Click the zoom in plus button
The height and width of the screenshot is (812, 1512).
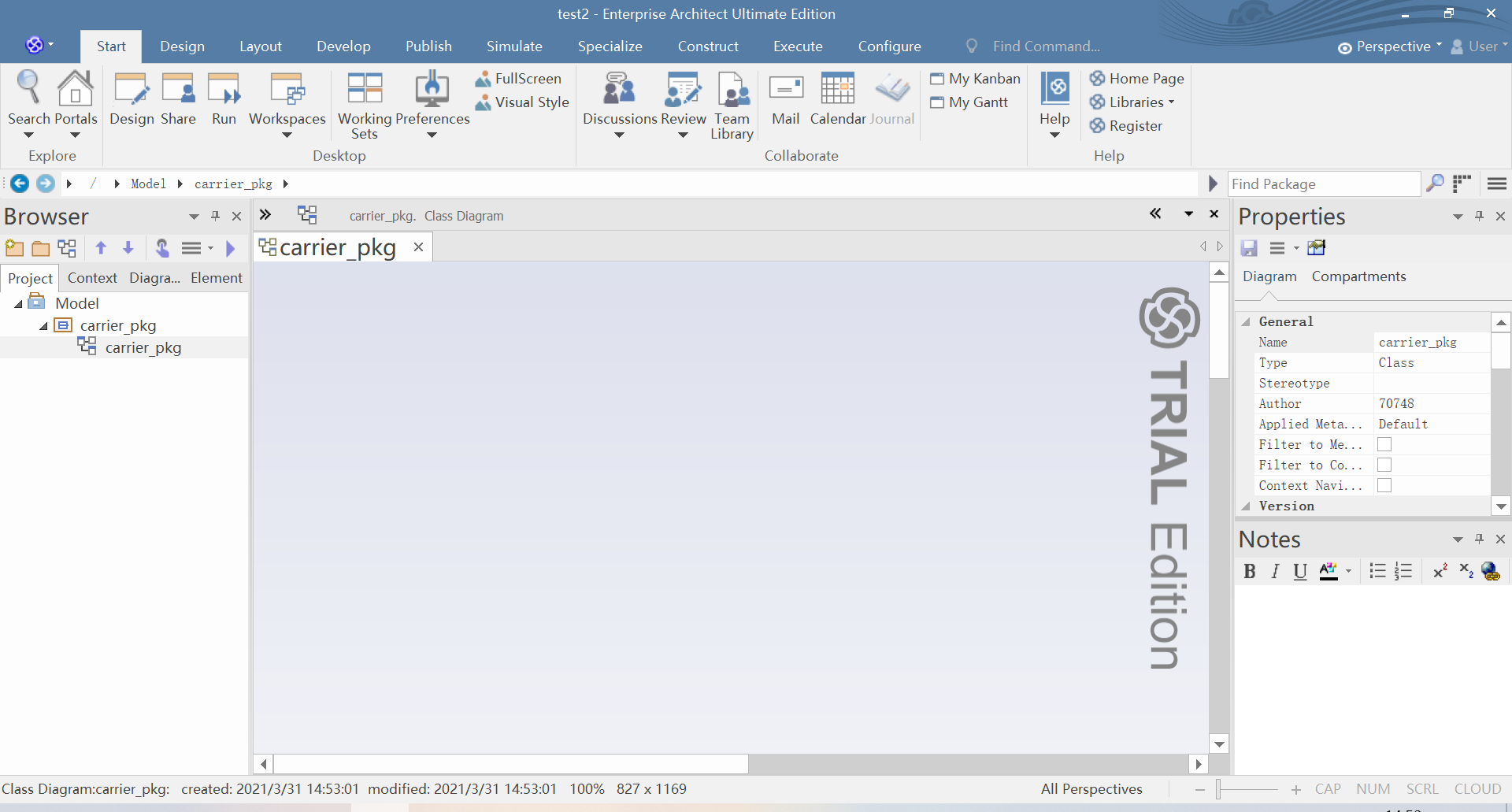click(1296, 789)
